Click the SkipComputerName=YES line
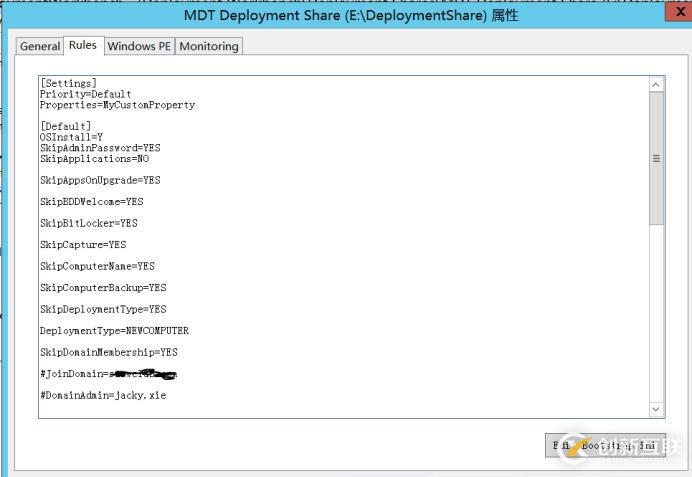 [98, 266]
